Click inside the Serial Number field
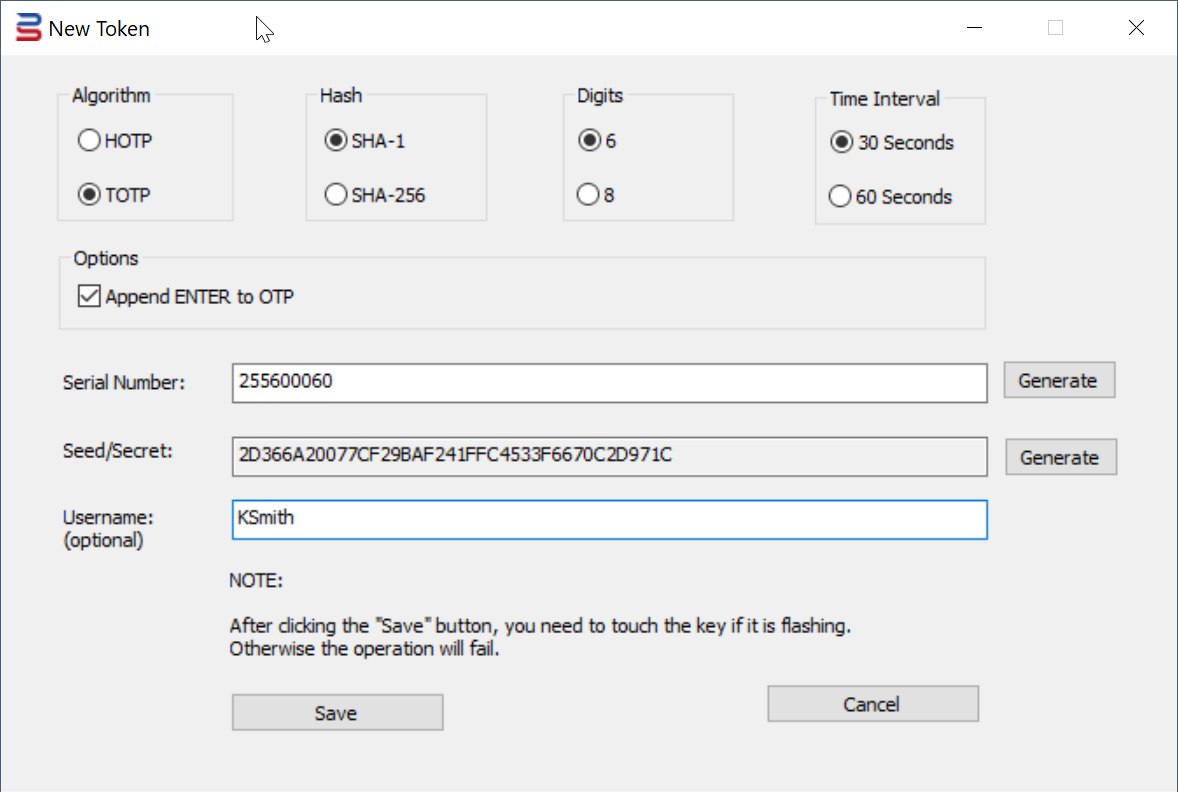 click(609, 382)
